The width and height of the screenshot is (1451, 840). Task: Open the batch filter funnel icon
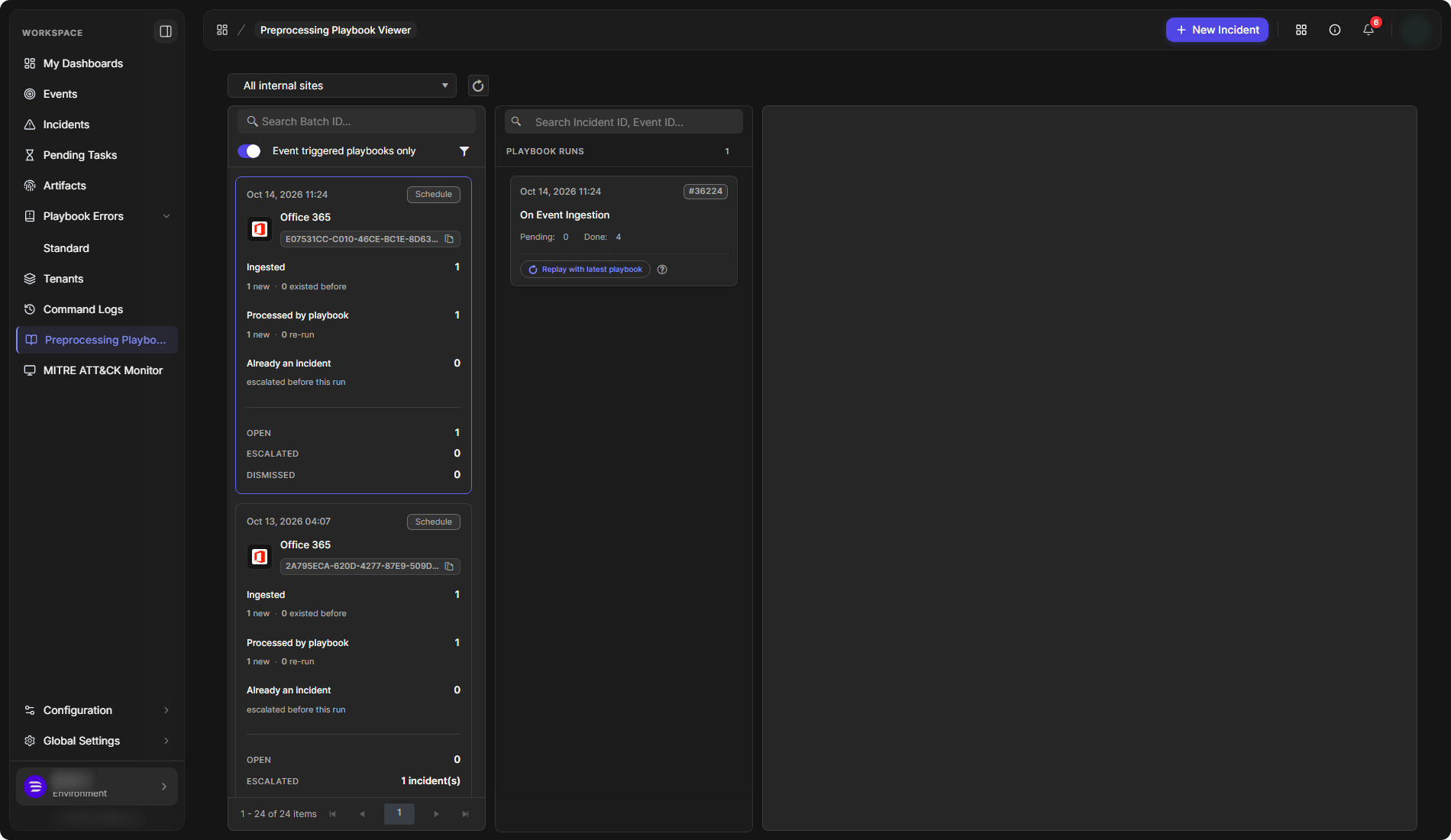coord(464,151)
